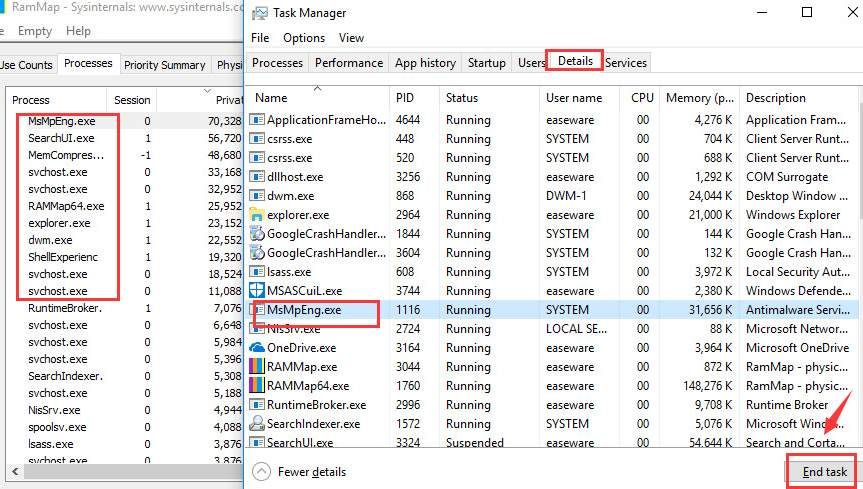Click the dwm.exe process icon
This screenshot has width=863, height=489.
[x=258, y=195]
